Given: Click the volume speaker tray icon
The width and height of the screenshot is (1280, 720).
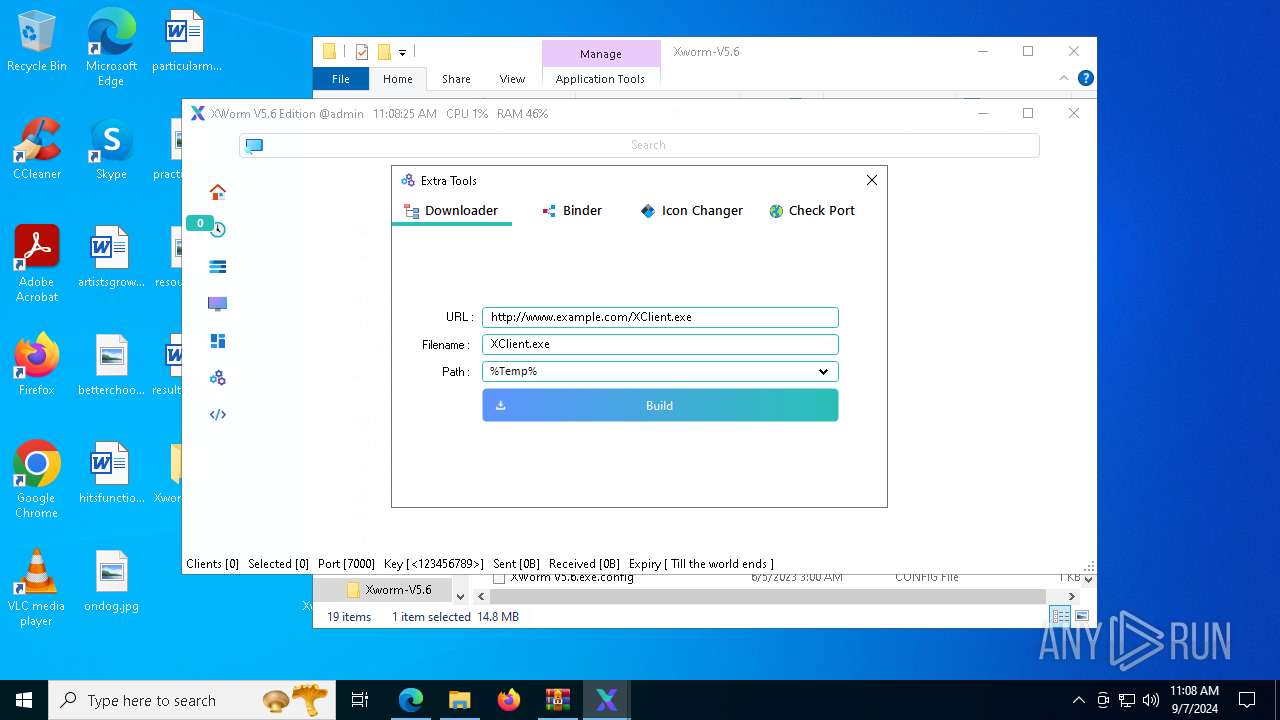Looking at the screenshot, I should click(x=1151, y=700).
